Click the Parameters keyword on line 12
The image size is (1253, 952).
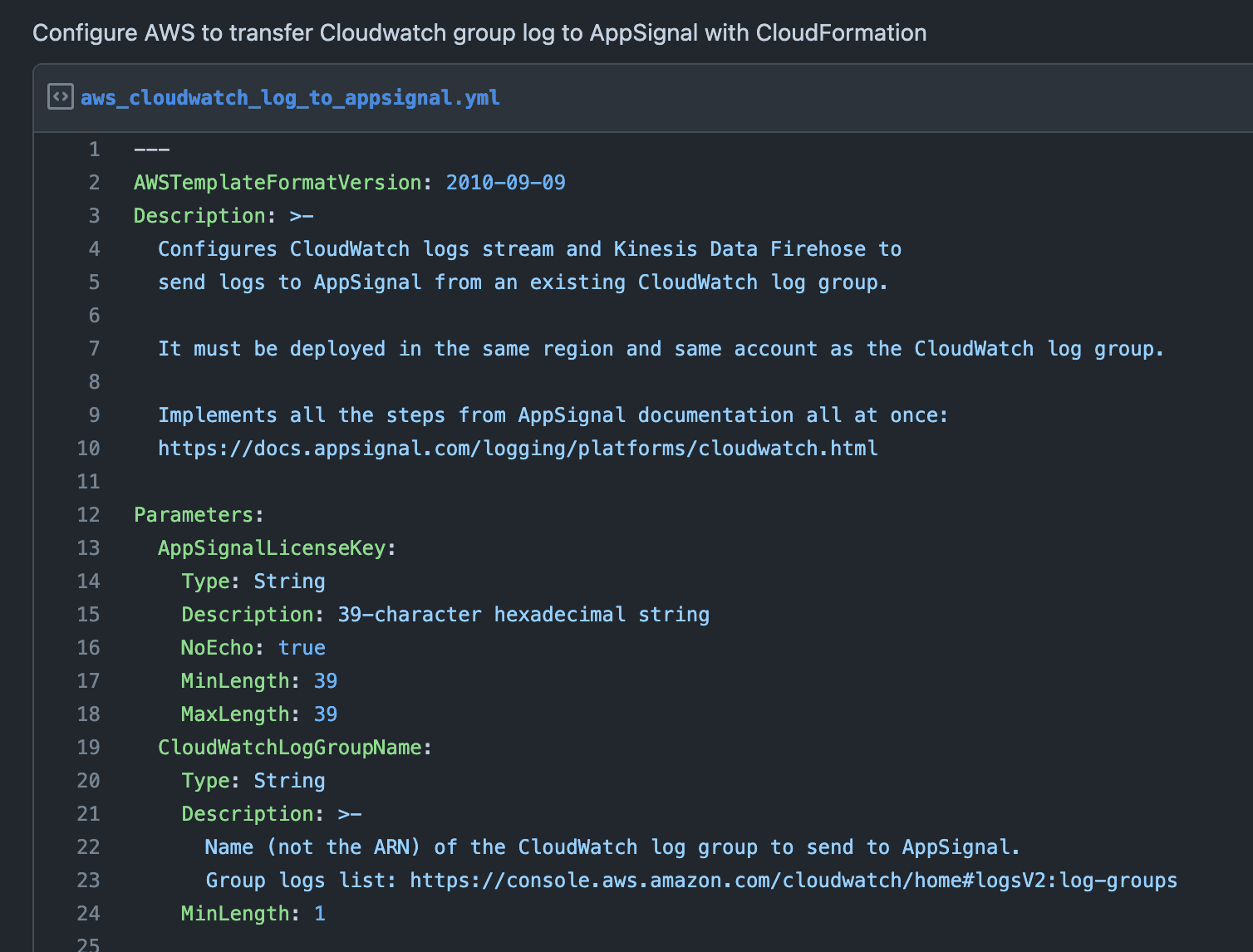192,514
